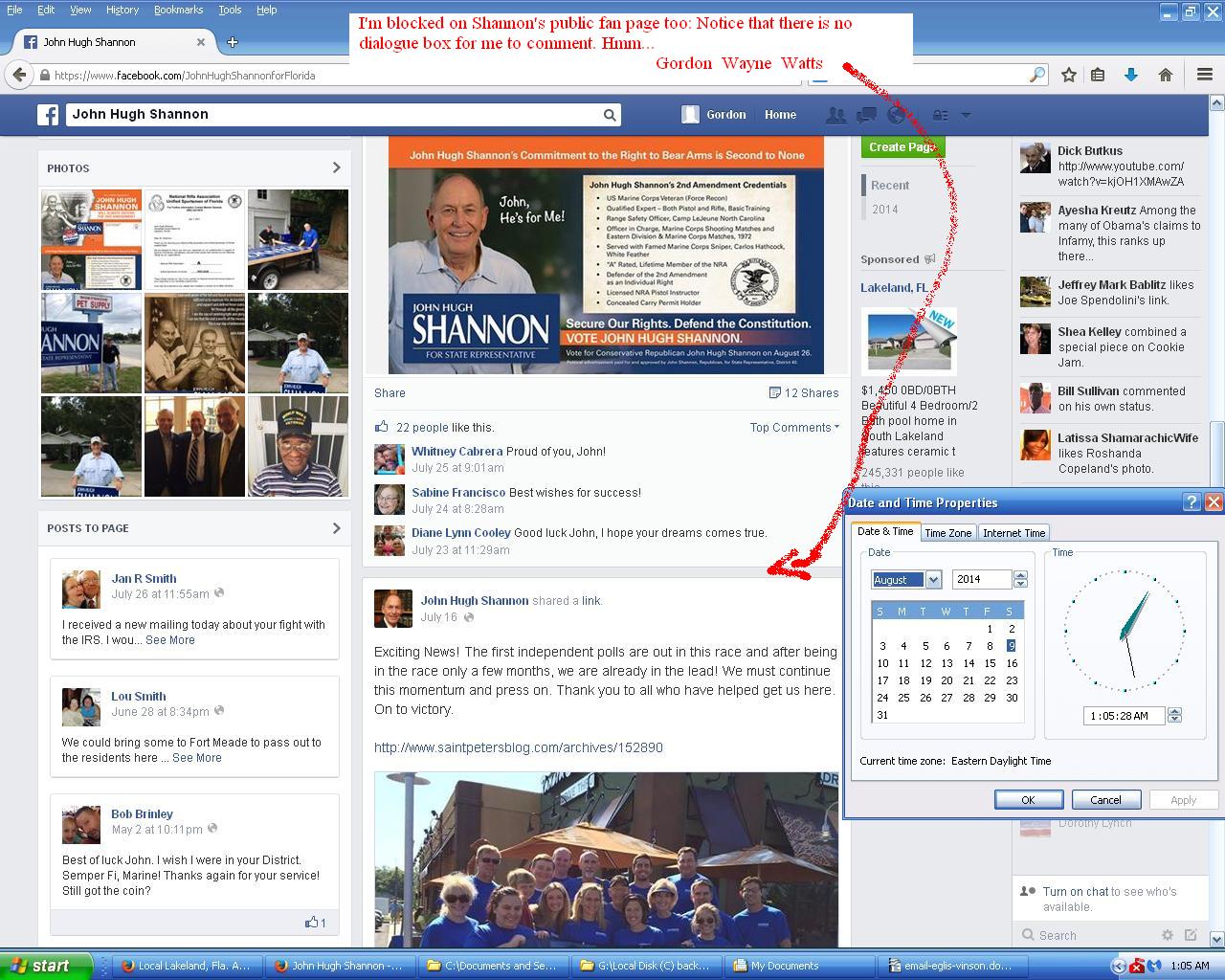Switch to the Time Zone tab
Viewport: 1225px width, 980px height.
[947, 533]
